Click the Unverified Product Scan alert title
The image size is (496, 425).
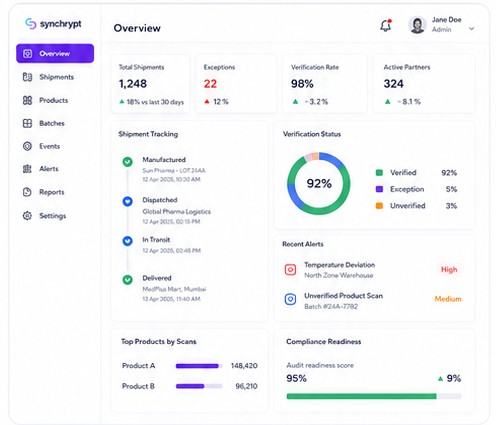pyautogui.click(x=343, y=296)
